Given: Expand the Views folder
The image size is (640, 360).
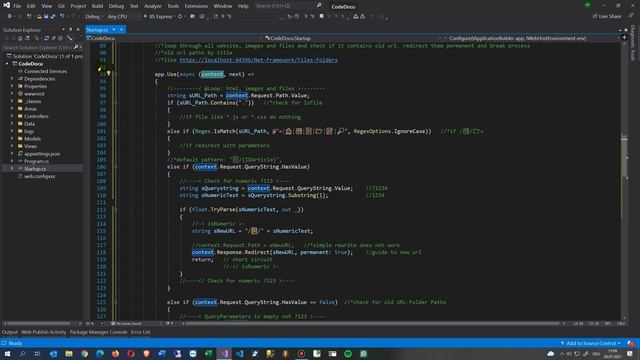Looking at the screenshot, I should click(12, 146).
